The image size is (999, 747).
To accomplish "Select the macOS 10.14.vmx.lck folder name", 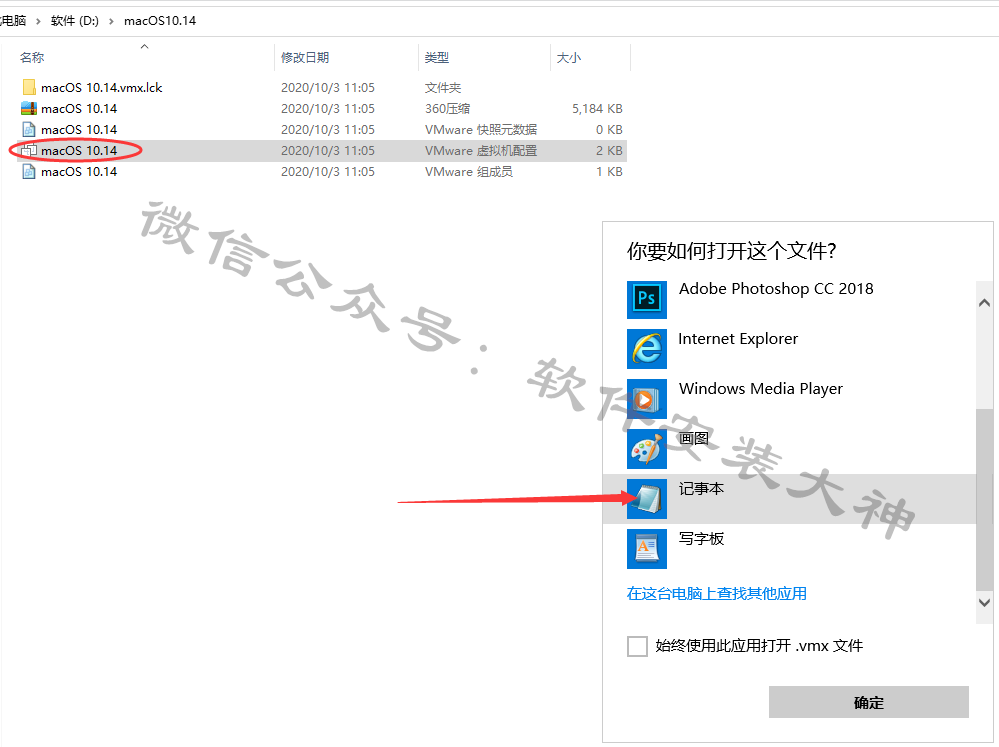I will pyautogui.click(x=101, y=87).
